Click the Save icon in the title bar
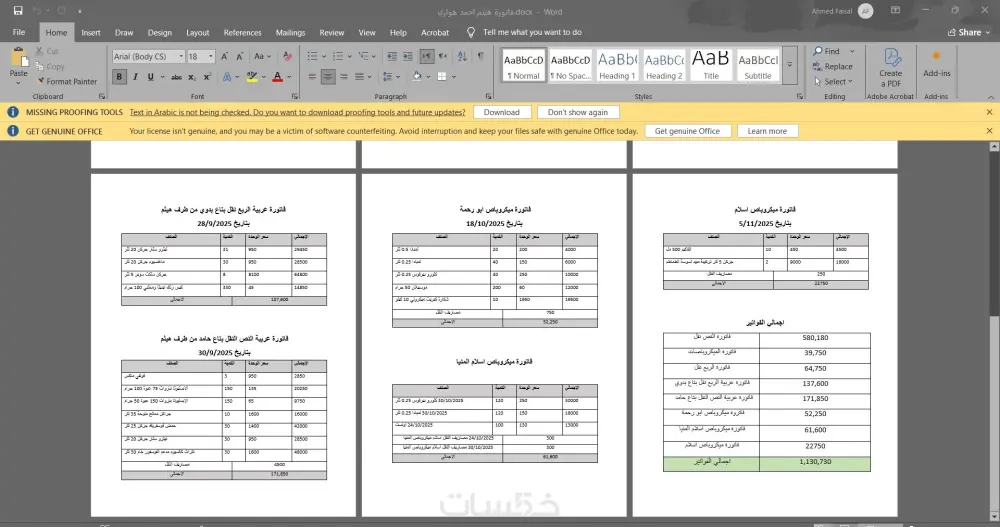This screenshot has width=1000, height=527. 18,11
